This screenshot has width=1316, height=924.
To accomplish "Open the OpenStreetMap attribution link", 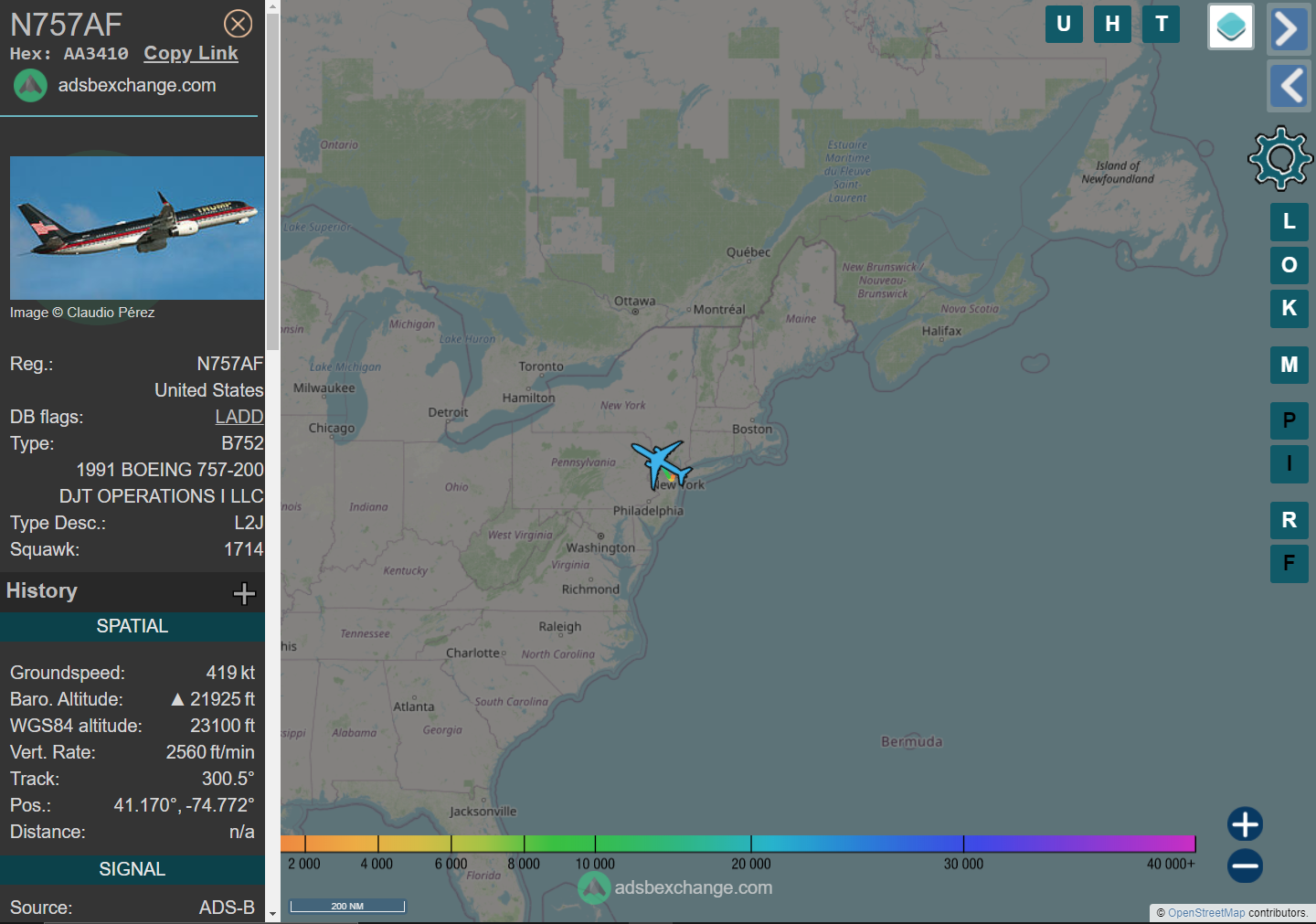I will [1206, 913].
